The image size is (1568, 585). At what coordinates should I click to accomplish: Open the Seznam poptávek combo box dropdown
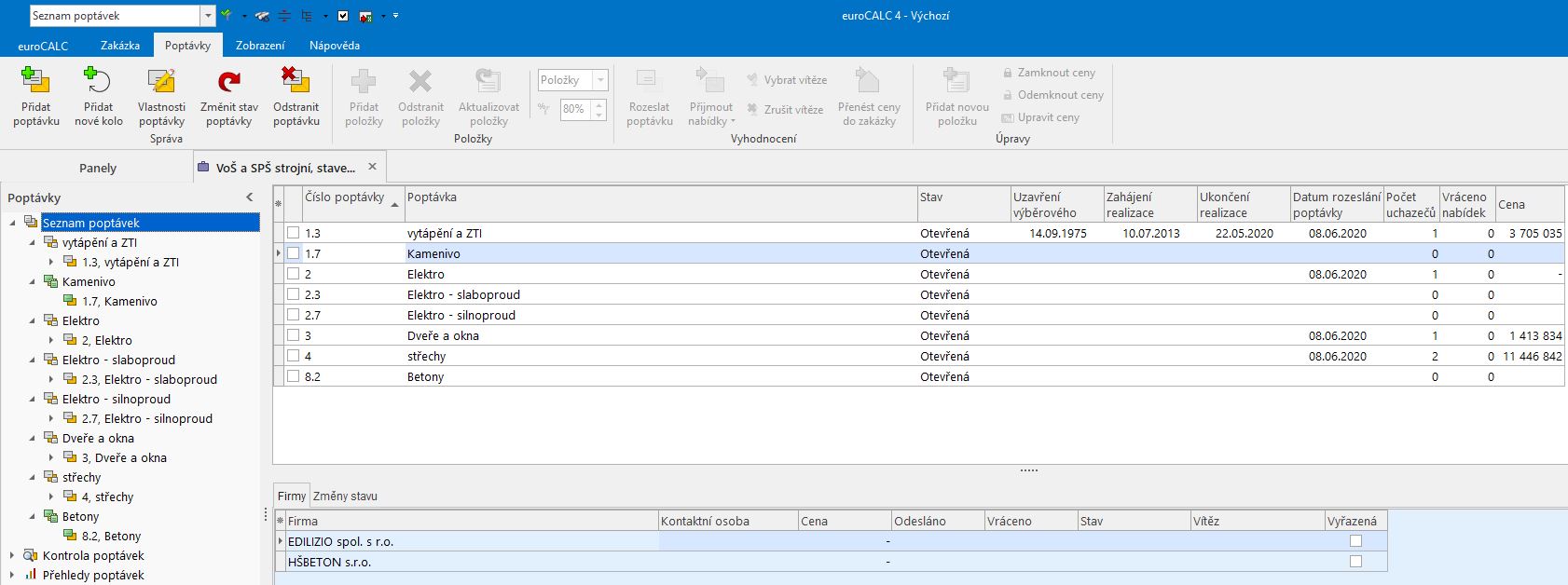[207, 16]
